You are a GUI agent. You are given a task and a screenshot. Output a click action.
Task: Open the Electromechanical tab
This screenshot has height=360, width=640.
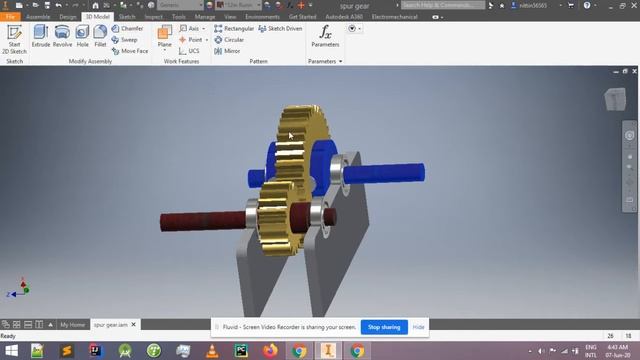tap(394, 17)
